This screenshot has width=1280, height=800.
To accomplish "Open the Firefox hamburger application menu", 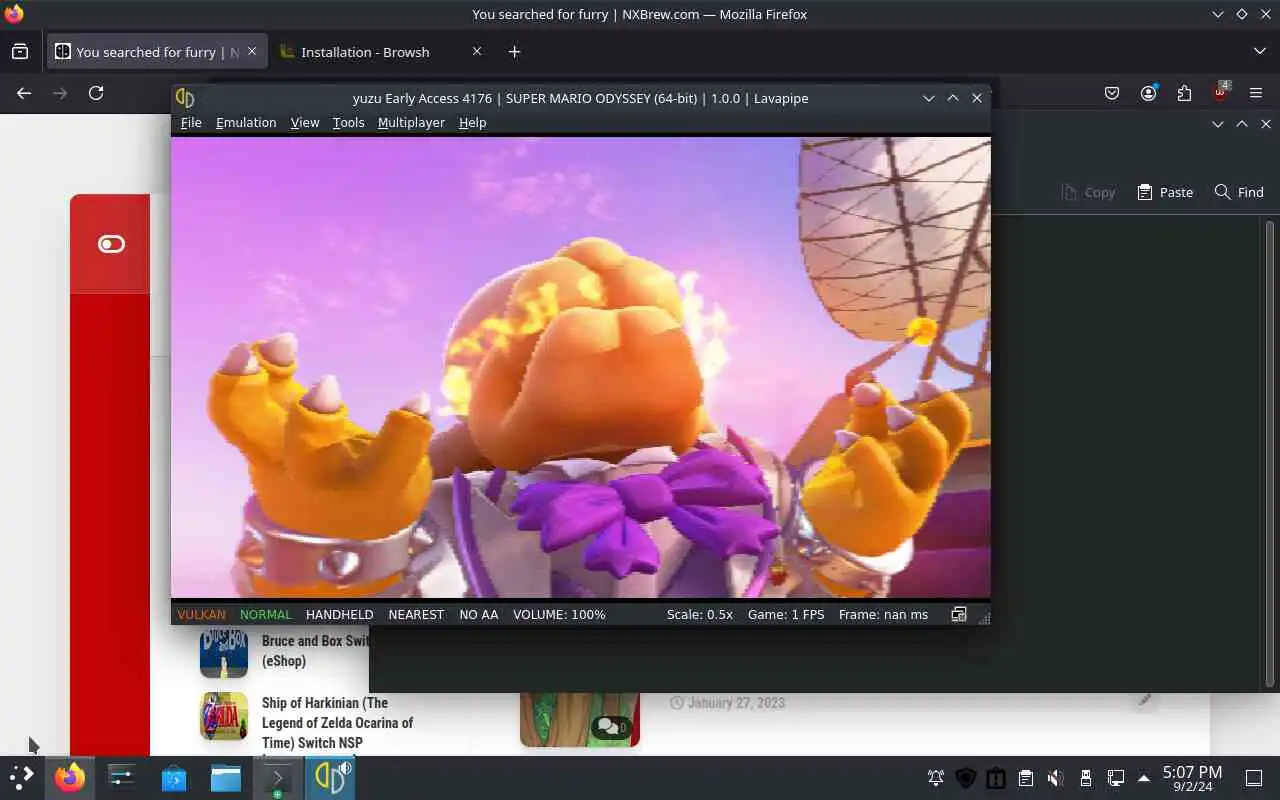I will 1256,93.
